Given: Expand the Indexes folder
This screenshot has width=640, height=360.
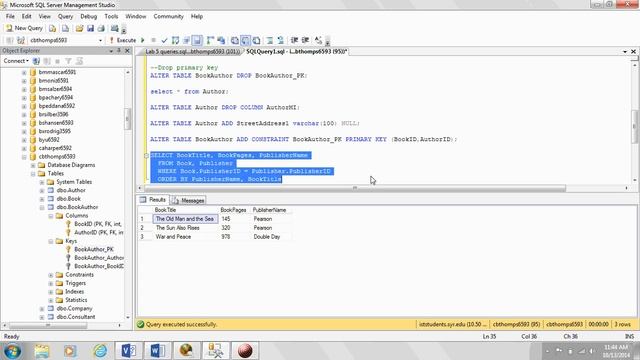Looking at the screenshot, I should (51, 292).
